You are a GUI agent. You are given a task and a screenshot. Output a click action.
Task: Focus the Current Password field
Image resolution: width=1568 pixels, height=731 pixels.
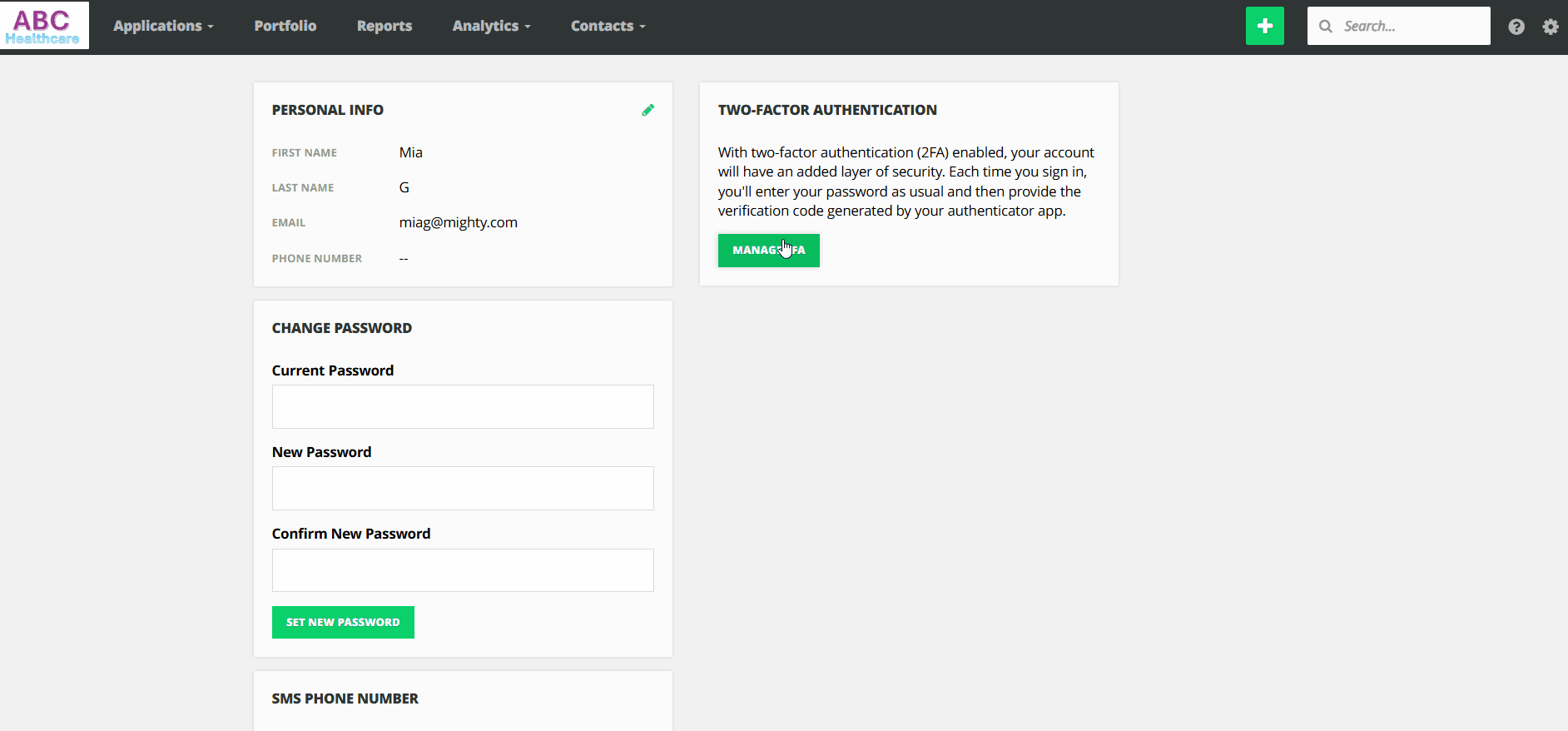pyautogui.click(x=463, y=406)
